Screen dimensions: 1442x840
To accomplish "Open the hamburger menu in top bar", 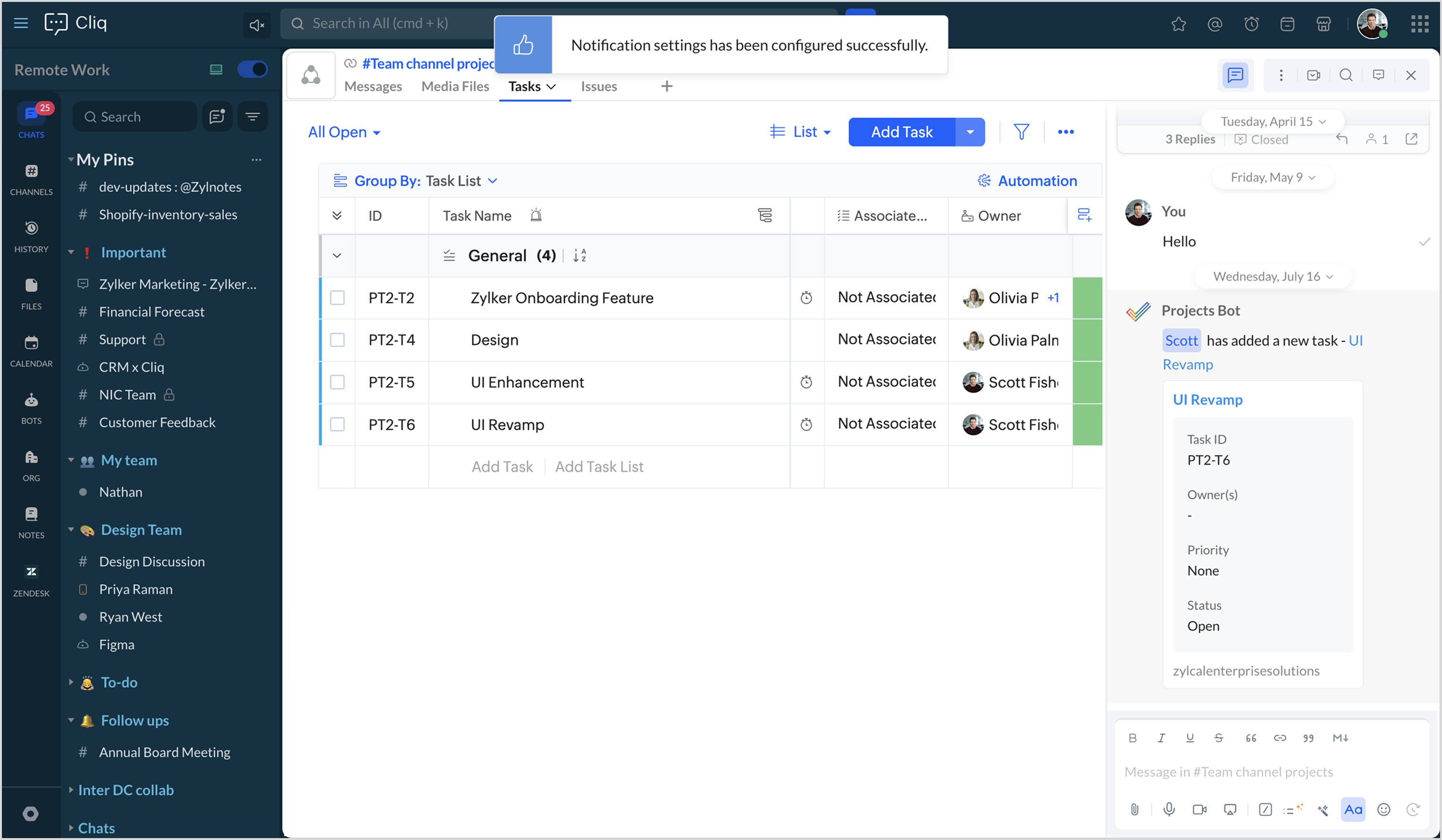I will click(21, 23).
